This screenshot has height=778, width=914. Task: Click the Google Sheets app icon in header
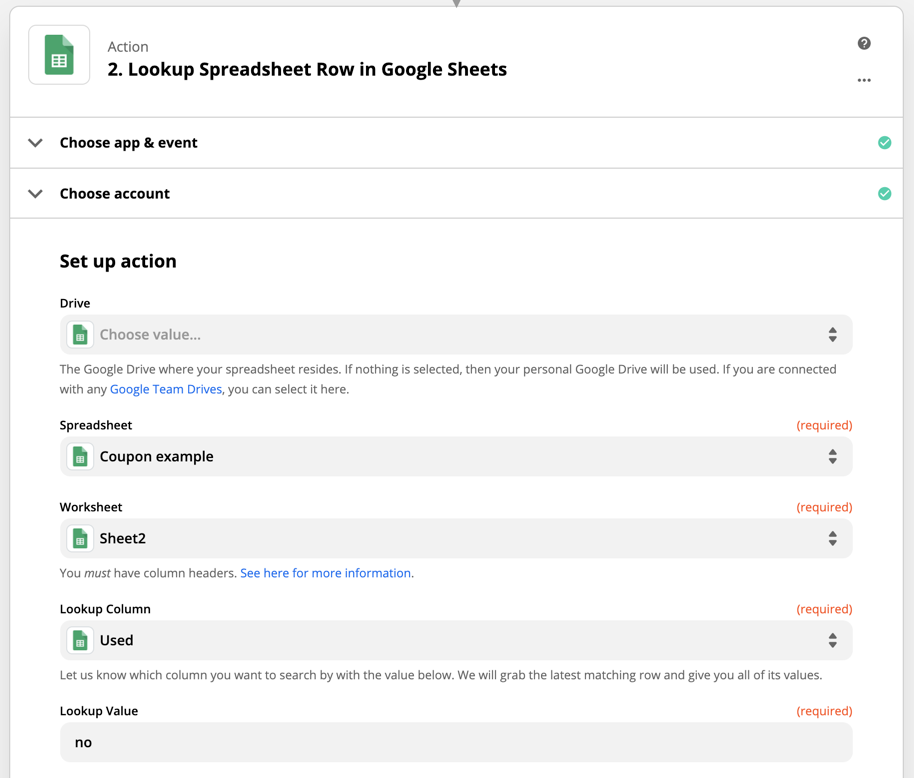59,55
